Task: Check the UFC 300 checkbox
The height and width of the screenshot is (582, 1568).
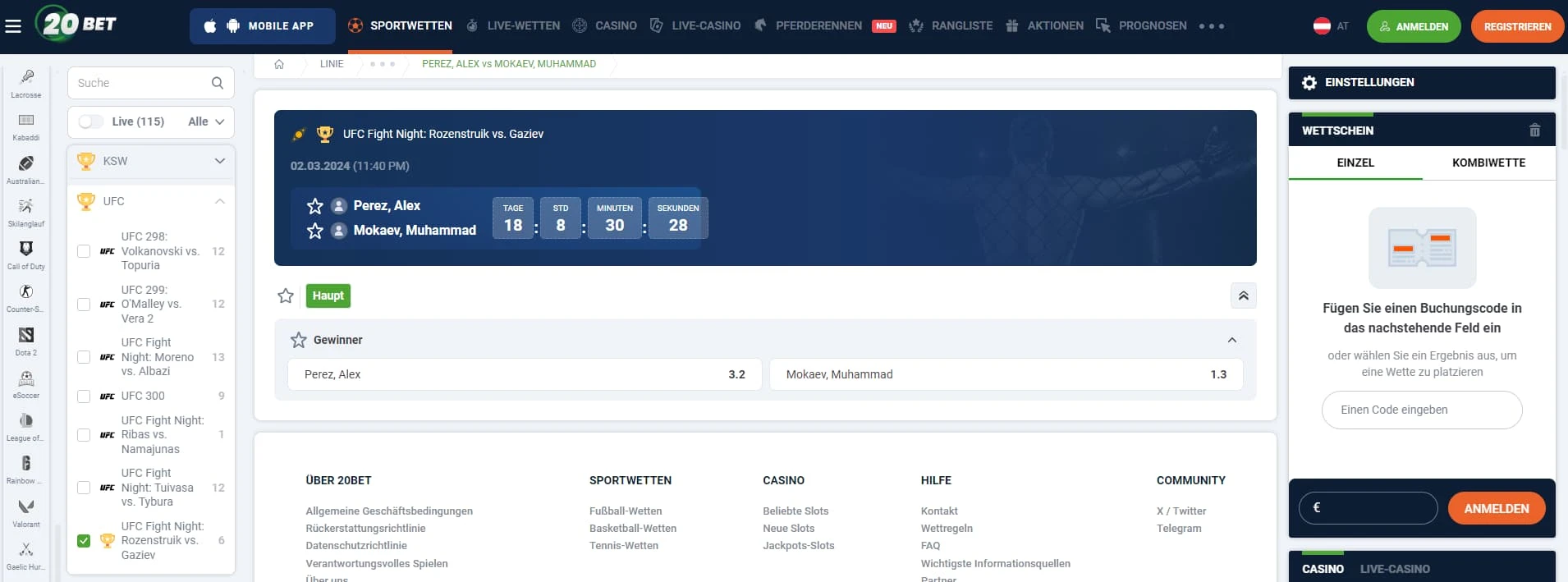Action: (84, 396)
